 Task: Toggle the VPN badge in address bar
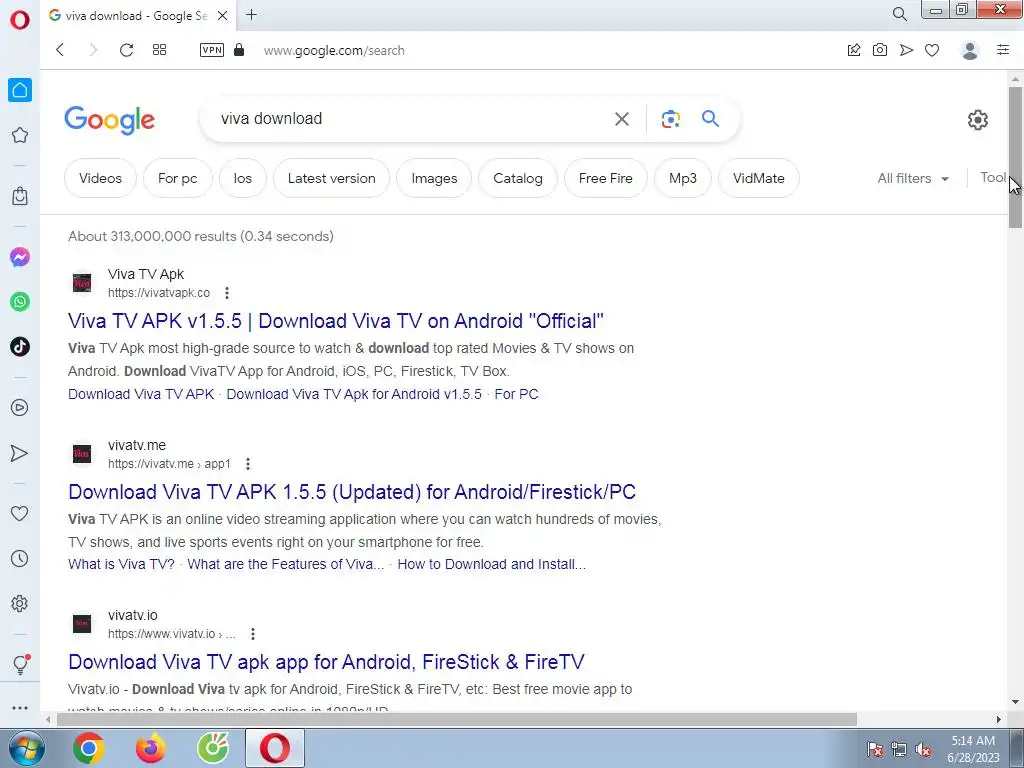pos(212,50)
